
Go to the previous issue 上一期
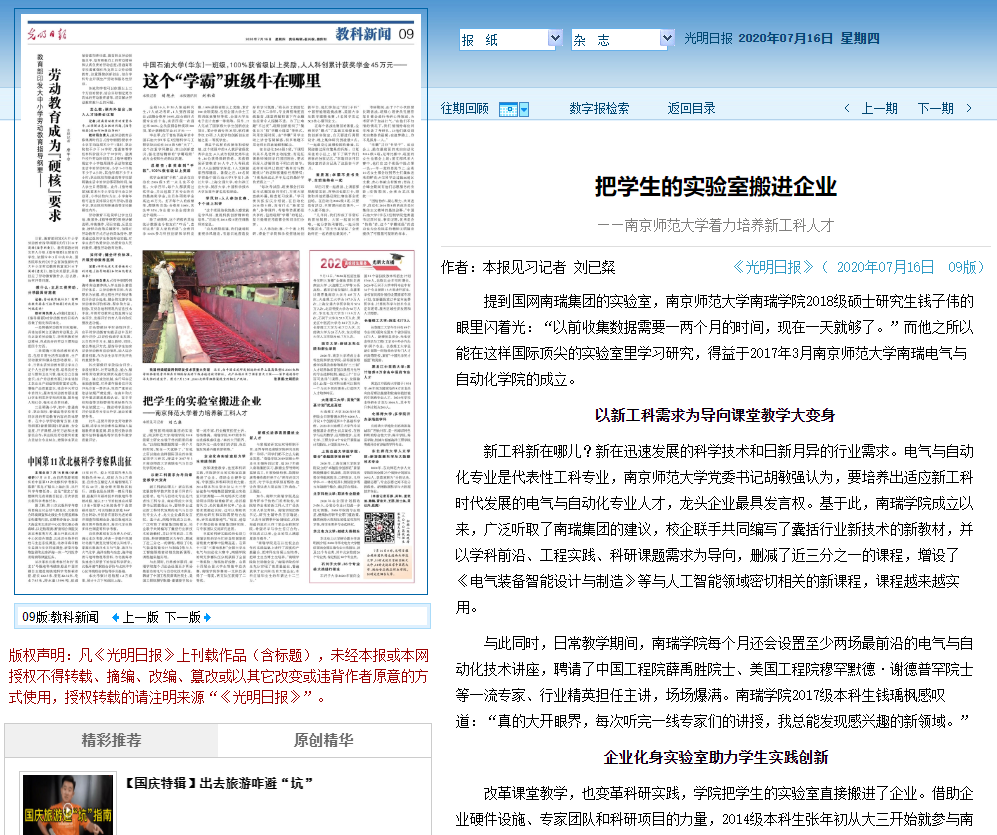point(879,108)
